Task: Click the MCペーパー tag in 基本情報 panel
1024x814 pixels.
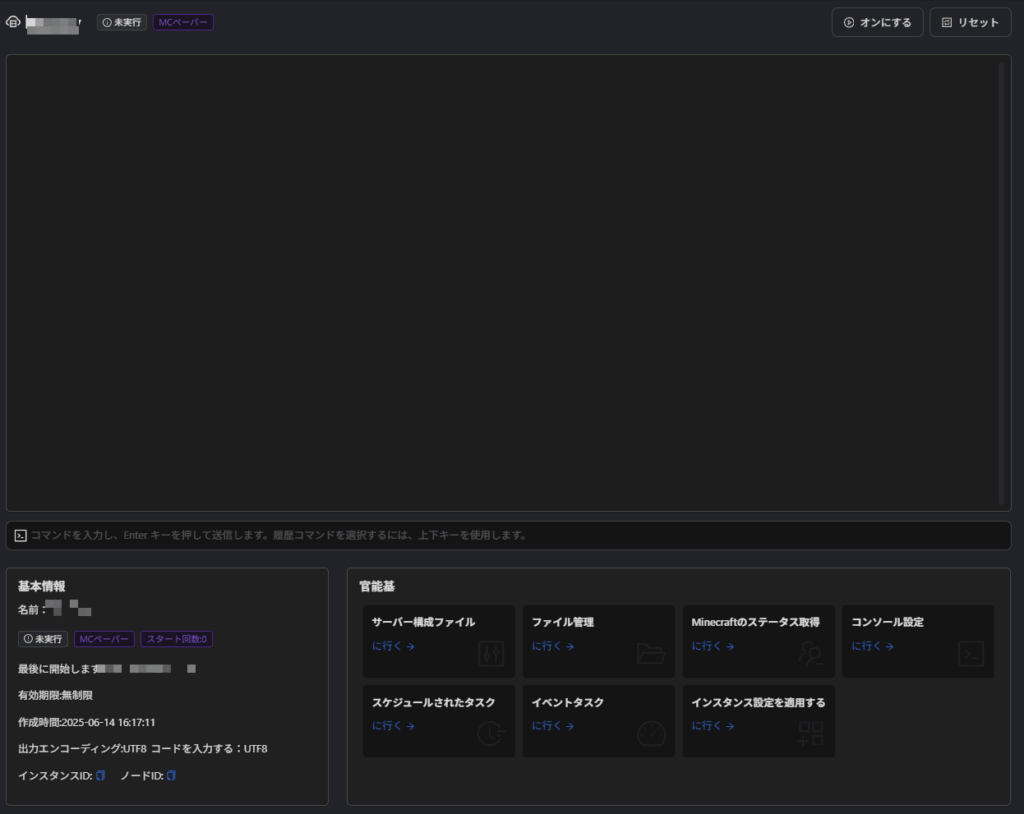Action: pos(104,639)
